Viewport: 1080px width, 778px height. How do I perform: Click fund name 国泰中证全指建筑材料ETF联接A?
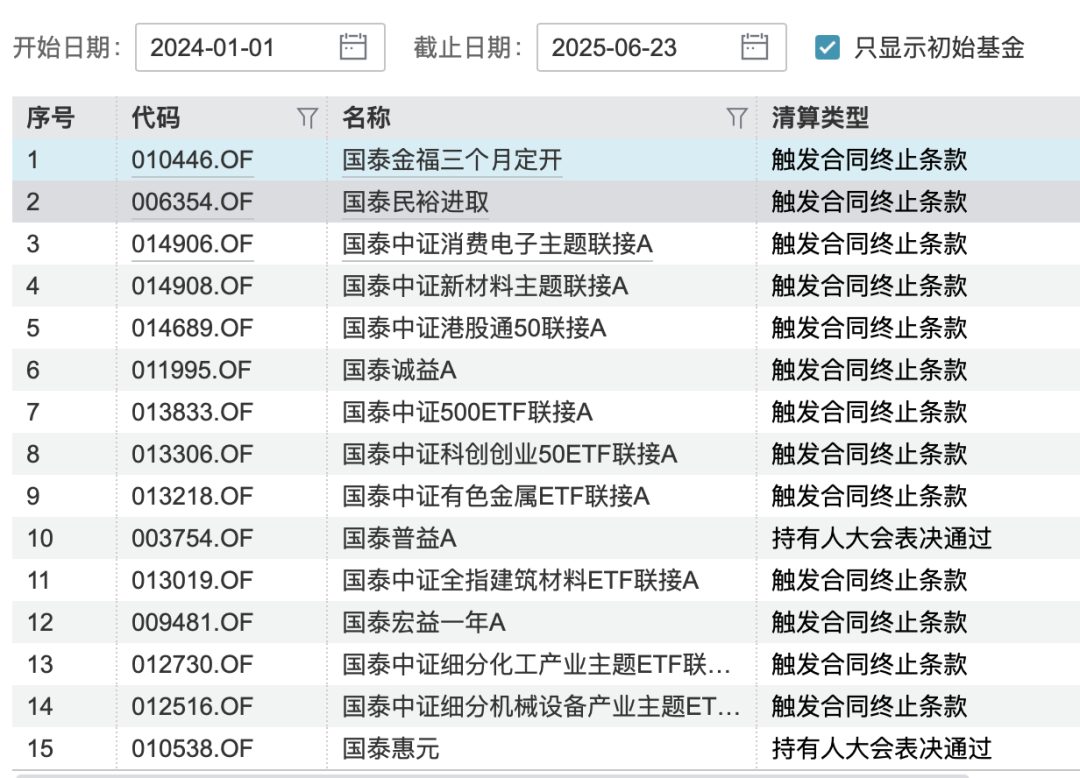[521, 580]
